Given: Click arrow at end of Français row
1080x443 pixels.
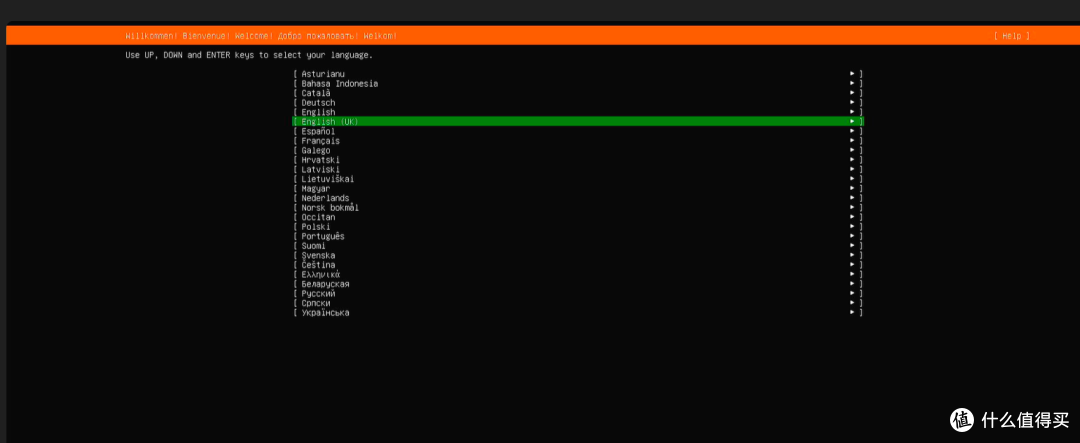Looking at the screenshot, I should pyautogui.click(x=853, y=141).
